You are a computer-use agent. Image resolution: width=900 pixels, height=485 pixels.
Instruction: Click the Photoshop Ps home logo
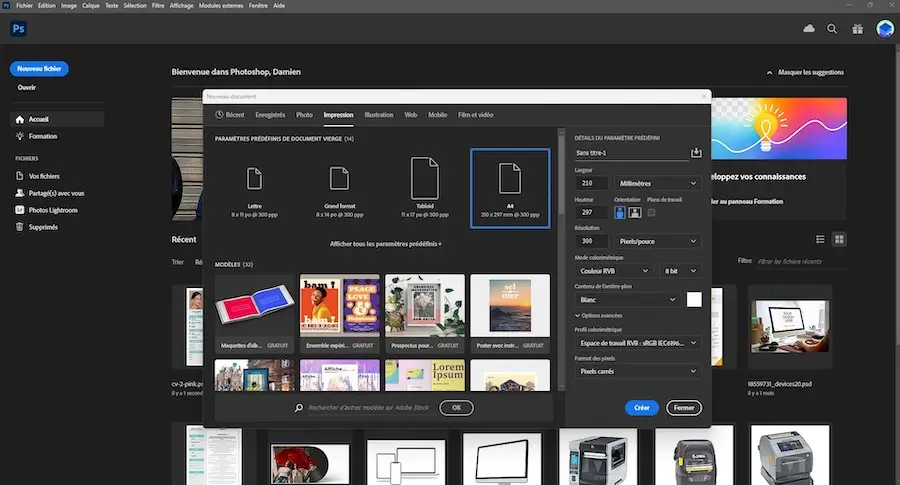pos(18,29)
